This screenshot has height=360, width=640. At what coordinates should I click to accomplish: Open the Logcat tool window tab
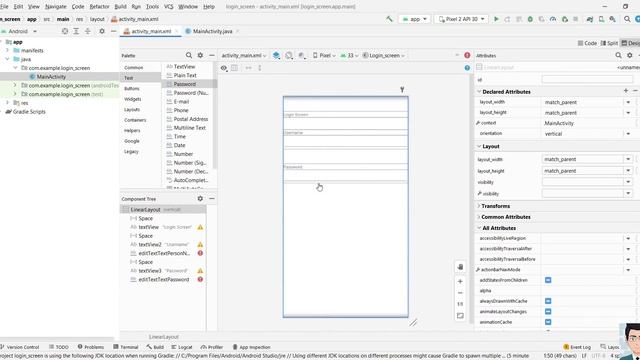tap(182, 347)
